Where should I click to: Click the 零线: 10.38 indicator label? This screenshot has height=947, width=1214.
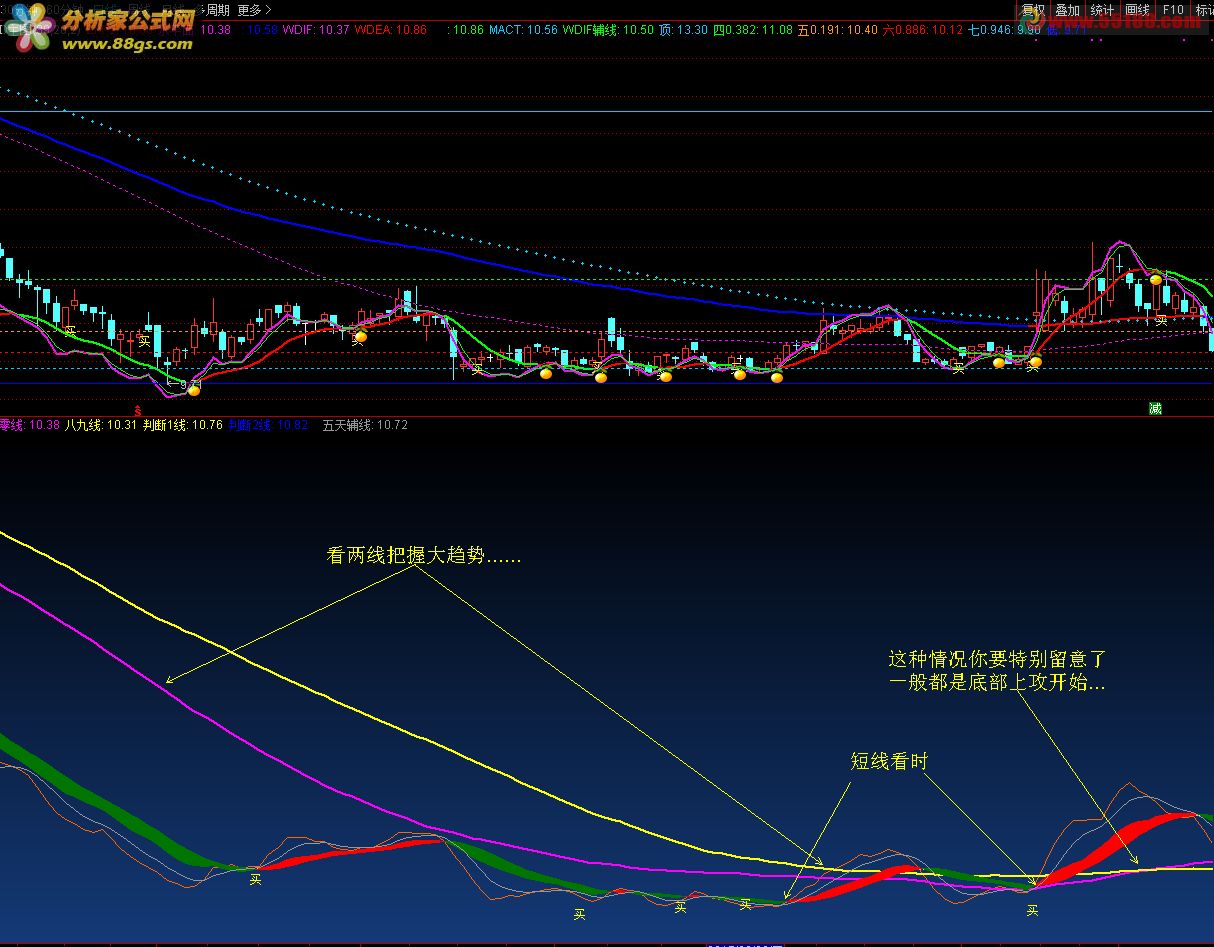tap(30, 425)
